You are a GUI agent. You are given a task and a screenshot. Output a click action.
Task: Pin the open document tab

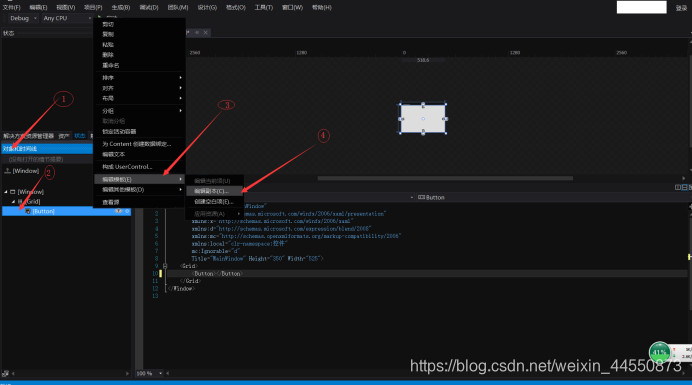[x=197, y=32]
